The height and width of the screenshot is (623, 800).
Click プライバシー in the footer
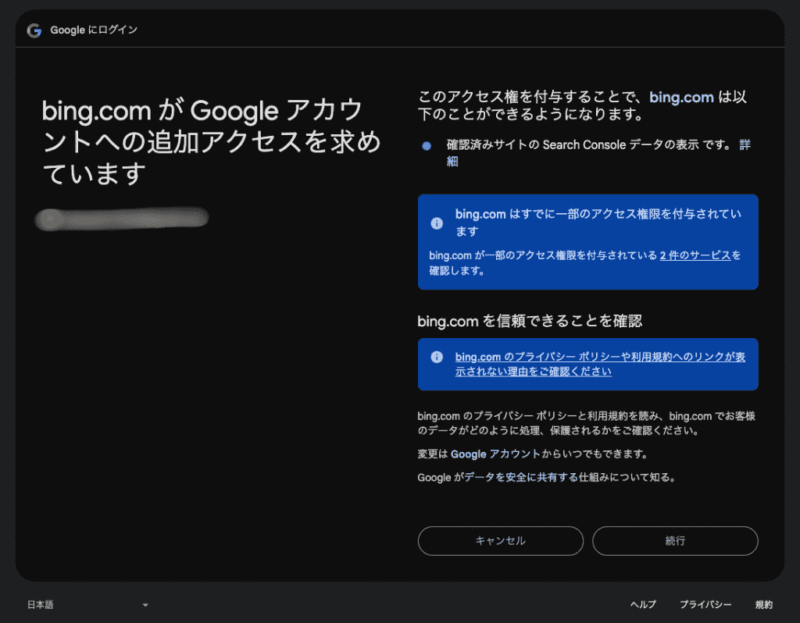point(706,604)
